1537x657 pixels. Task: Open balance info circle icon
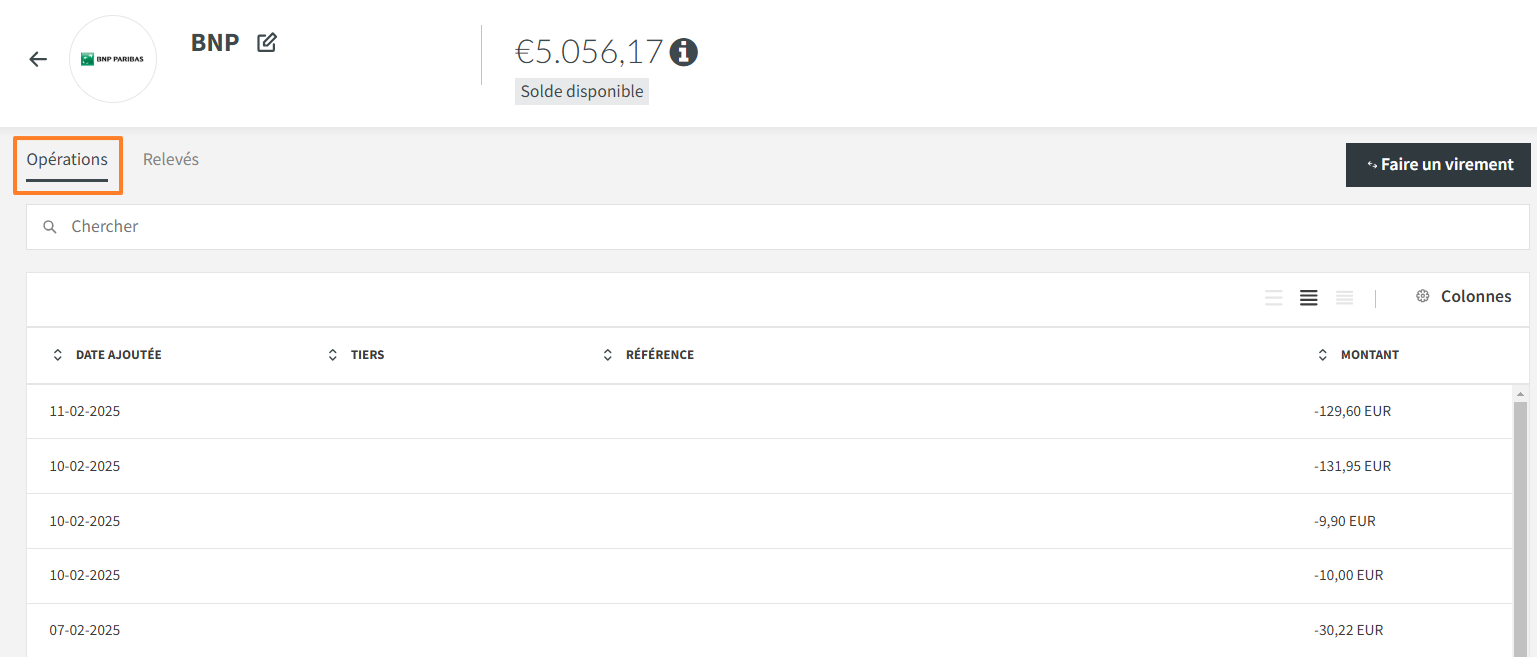click(684, 51)
